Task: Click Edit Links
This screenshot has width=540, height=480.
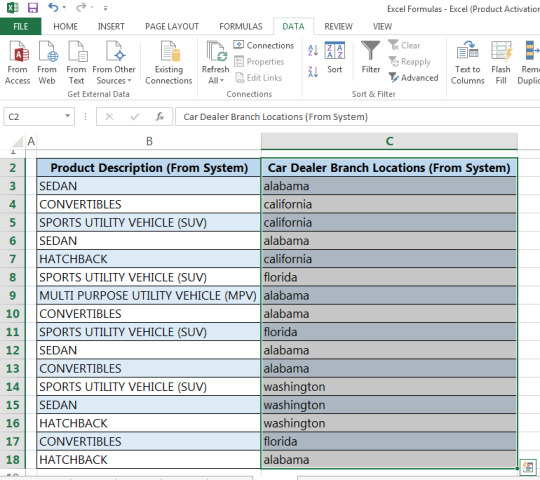Action: (258, 78)
